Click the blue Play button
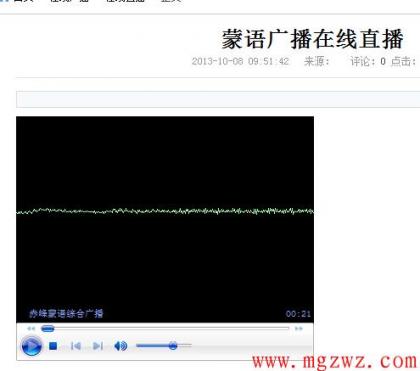Viewport: 420px width, 371px height. coord(31,346)
